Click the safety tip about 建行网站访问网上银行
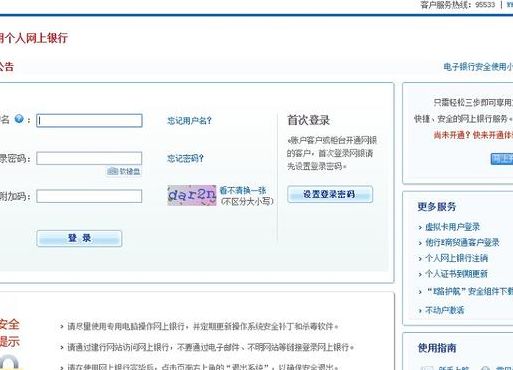The width and height of the screenshot is (513, 370). 211,347
